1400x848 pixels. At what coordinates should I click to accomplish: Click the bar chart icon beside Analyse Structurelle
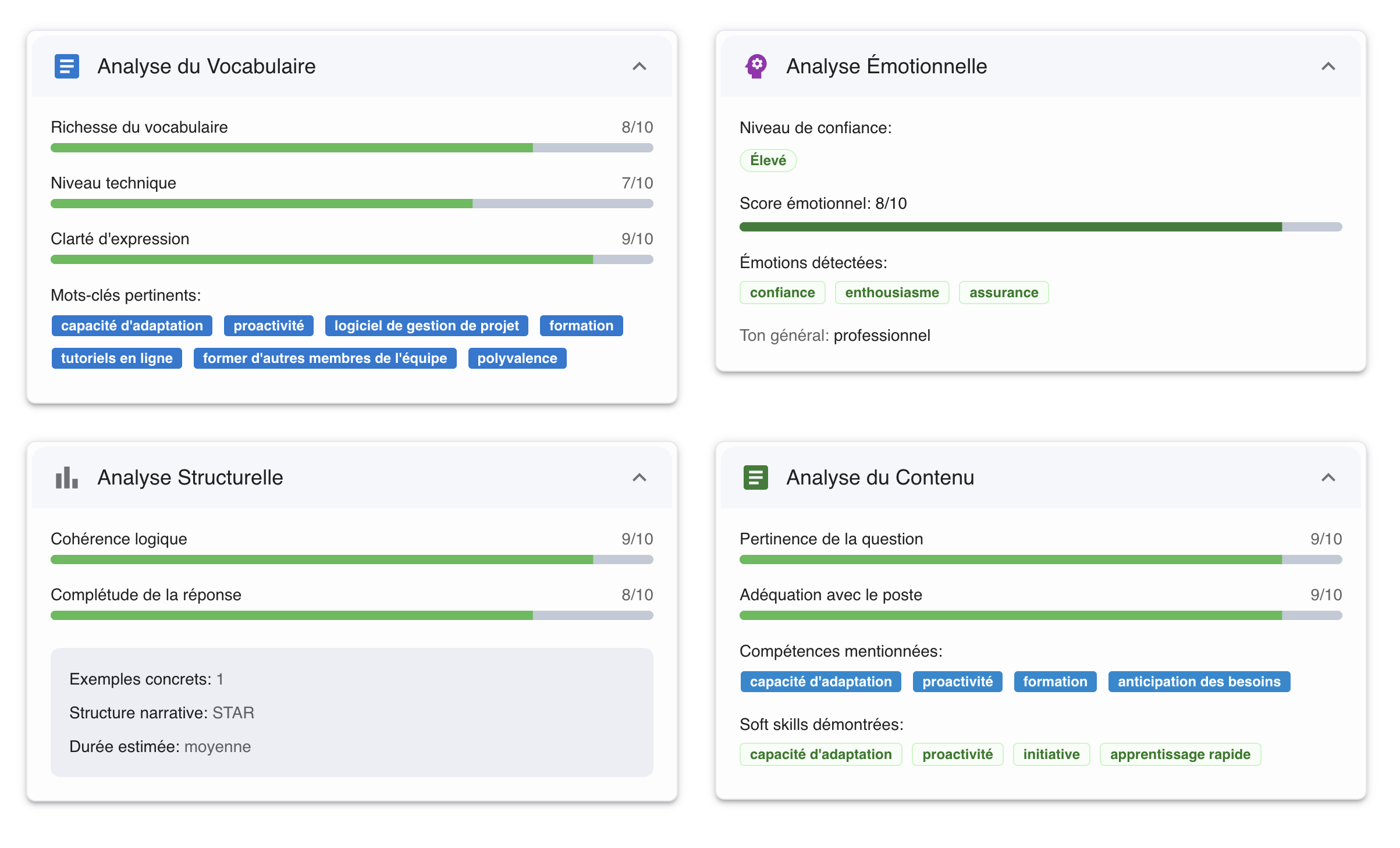67,478
